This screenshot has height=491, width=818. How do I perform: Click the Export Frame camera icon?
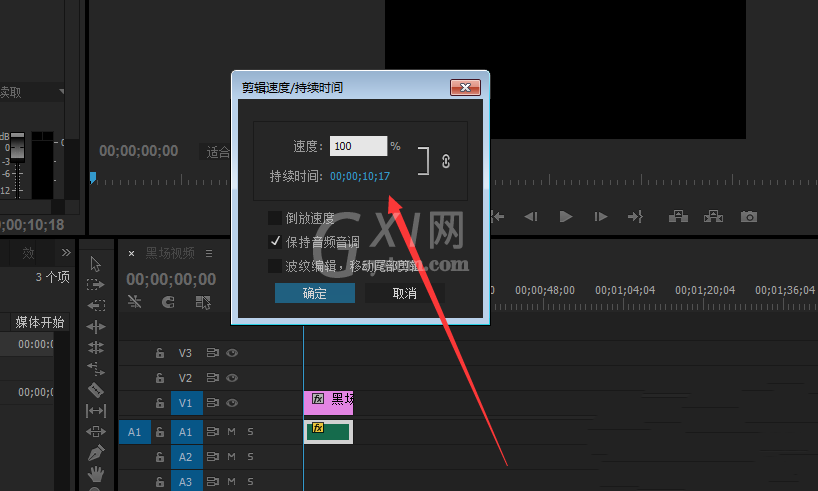tap(749, 216)
